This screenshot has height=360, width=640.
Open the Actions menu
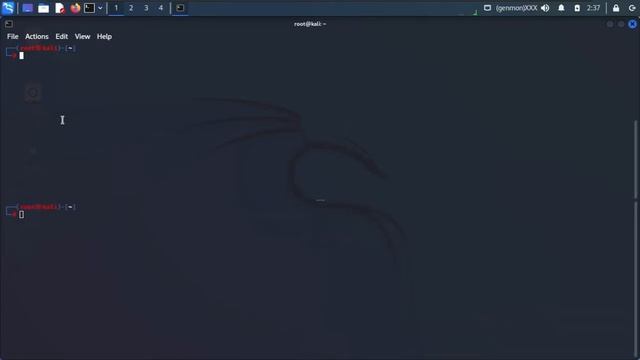tap(37, 36)
